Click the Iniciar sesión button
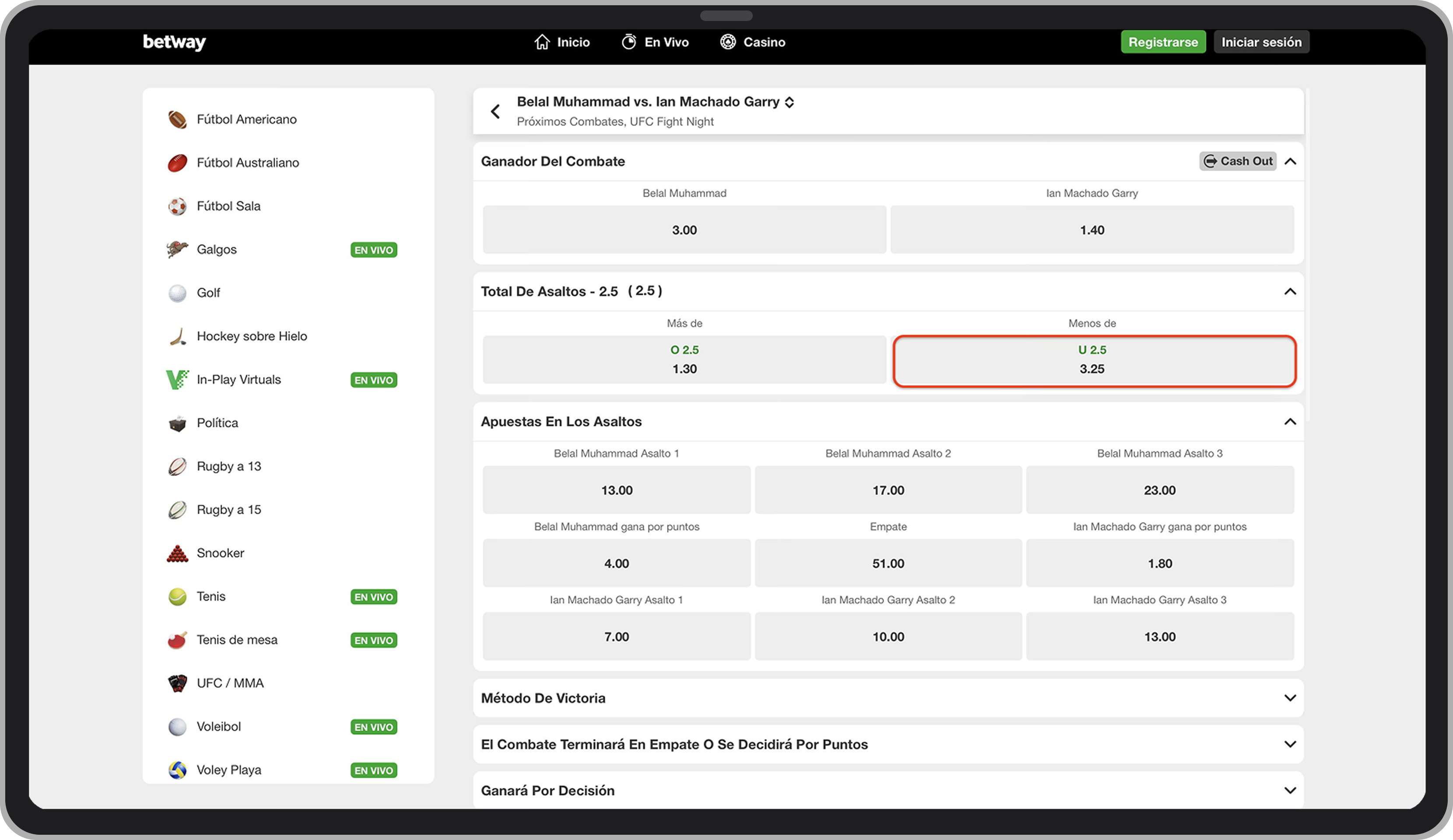The height and width of the screenshot is (840, 1453). [1262, 42]
